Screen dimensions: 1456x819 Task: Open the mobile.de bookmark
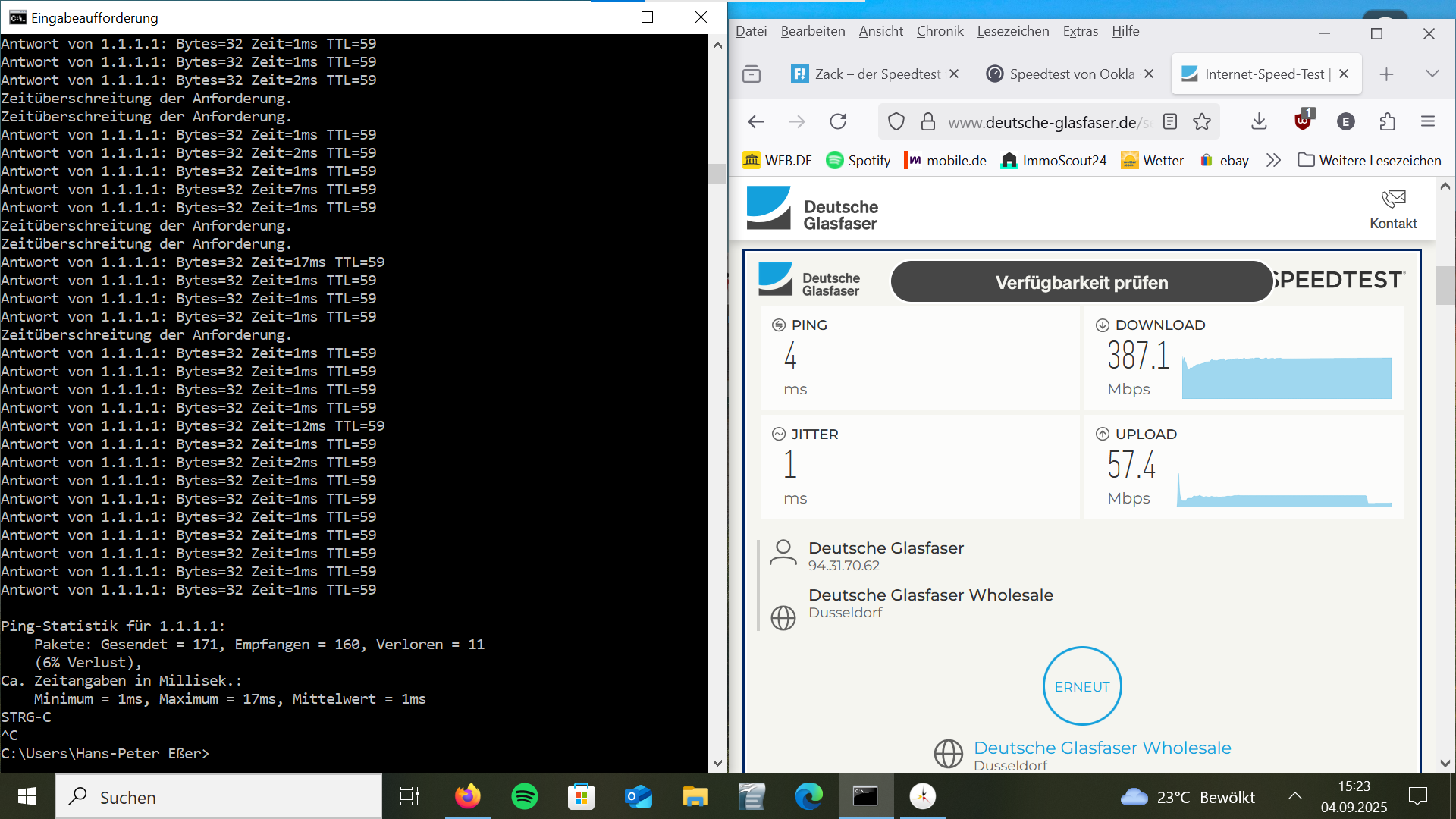click(x=945, y=160)
